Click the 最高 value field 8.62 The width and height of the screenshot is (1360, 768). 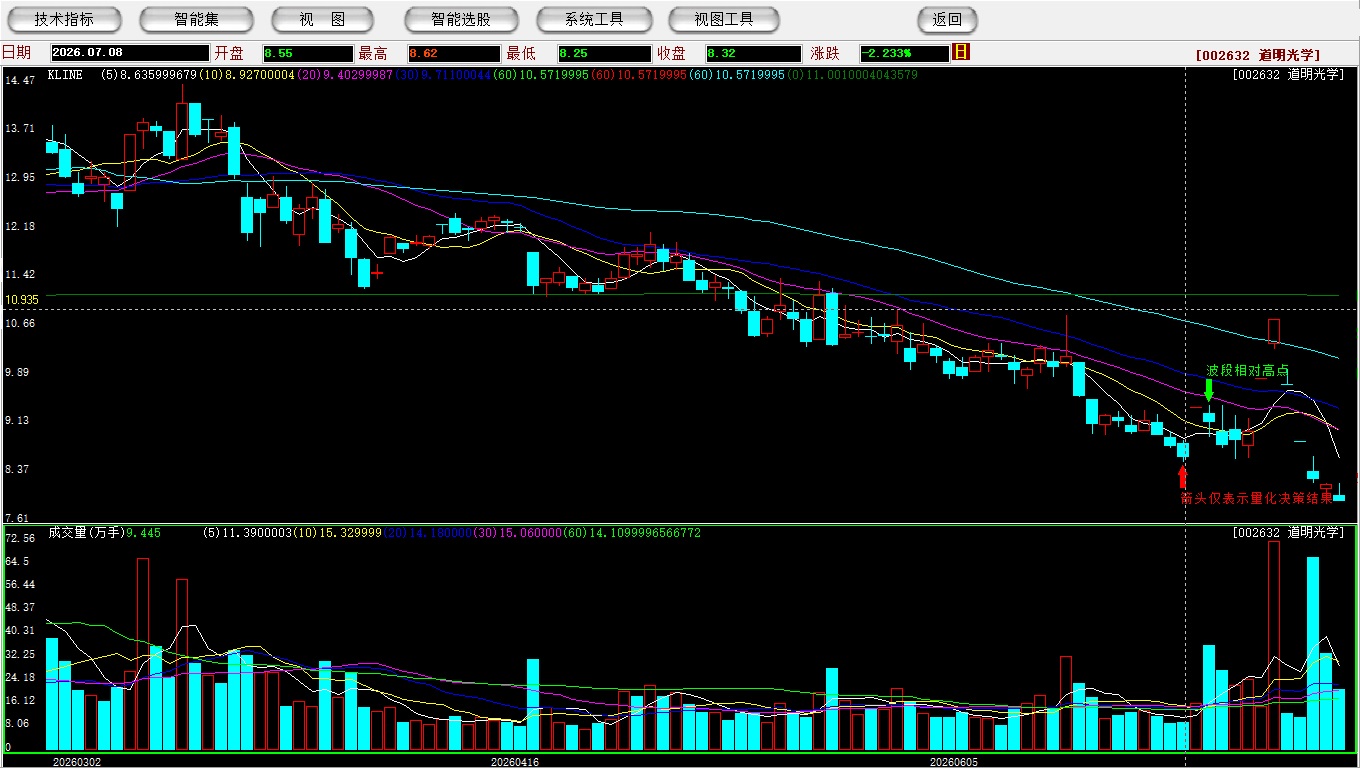click(x=454, y=53)
